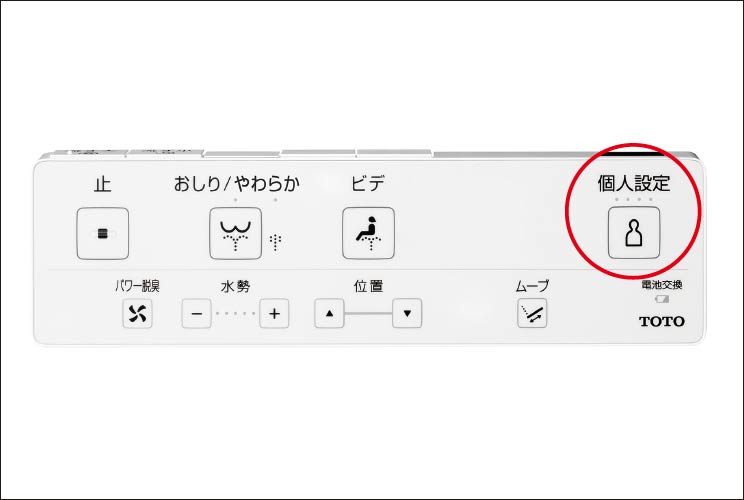Tap the small soft spray icon
Viewport: 744px width, 500px height.
point(275,242)
